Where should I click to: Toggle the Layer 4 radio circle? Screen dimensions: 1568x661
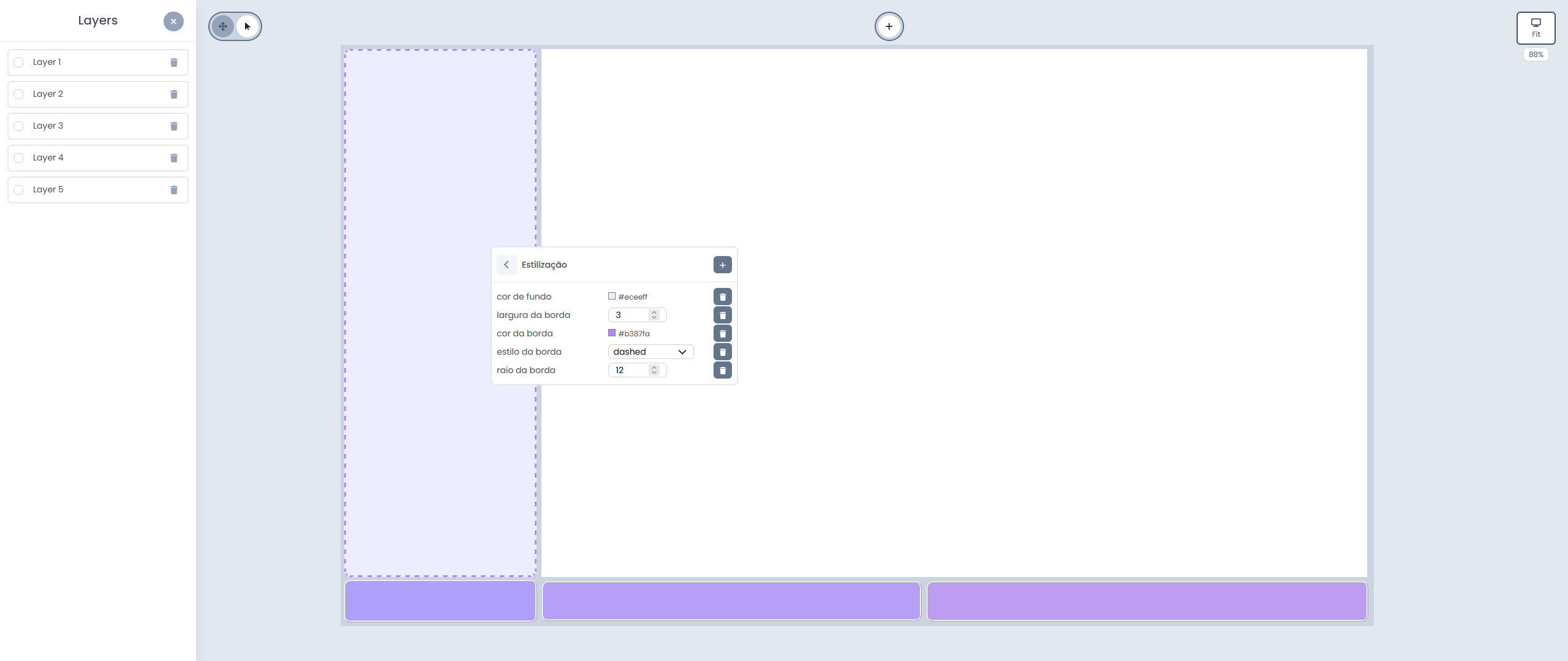18,158
